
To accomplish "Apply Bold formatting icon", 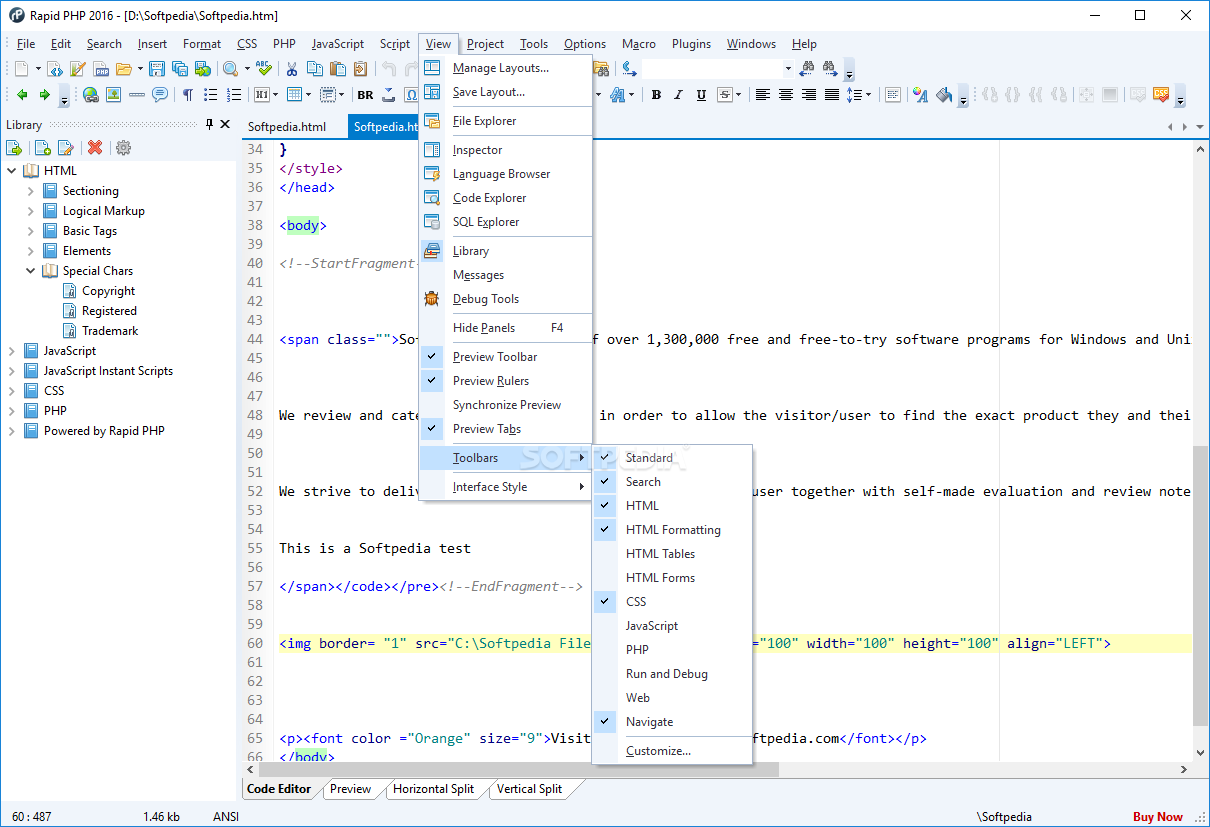I will [656, 95].
